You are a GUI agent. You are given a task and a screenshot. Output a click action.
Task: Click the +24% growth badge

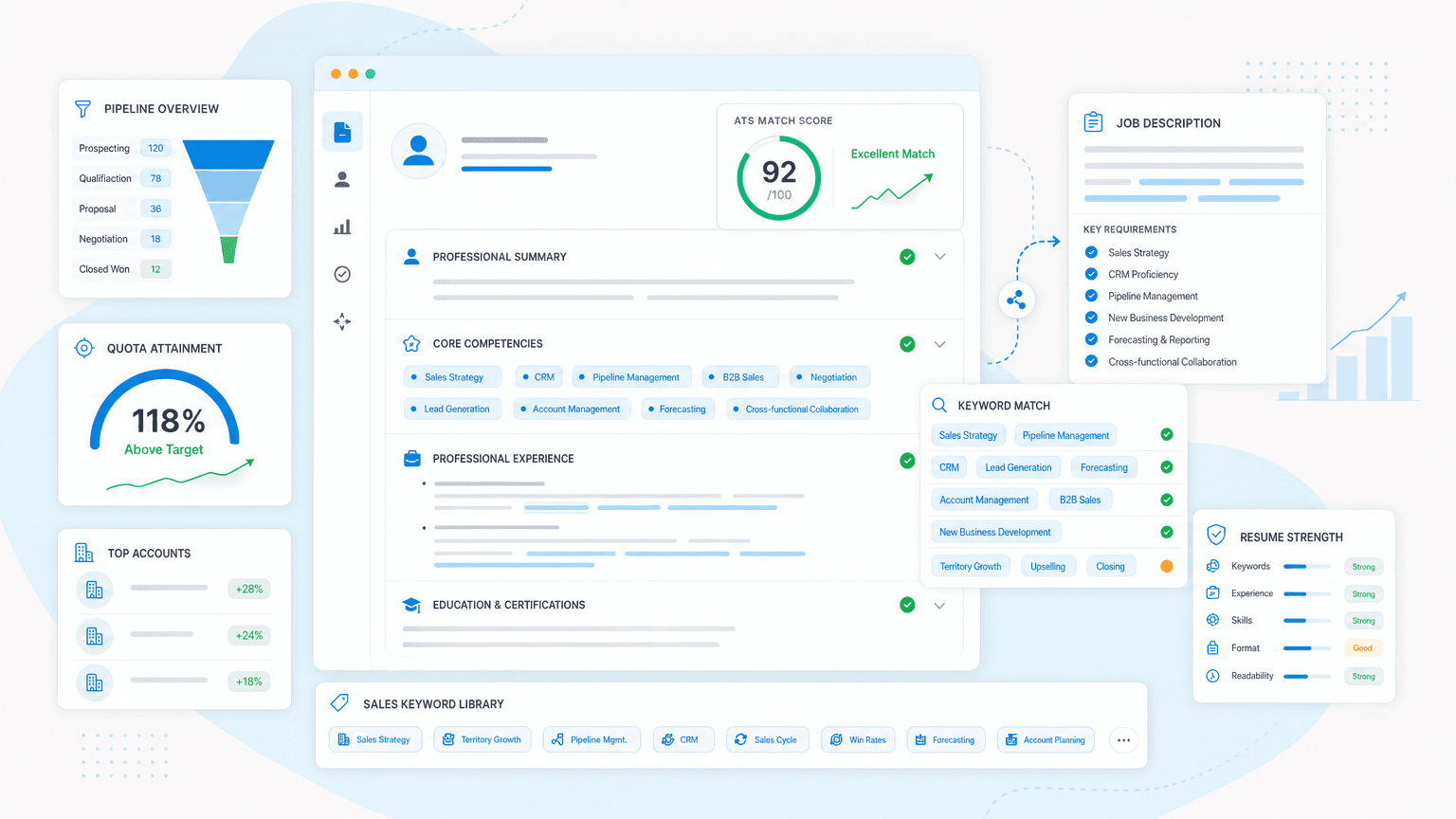tap(249, 635)
